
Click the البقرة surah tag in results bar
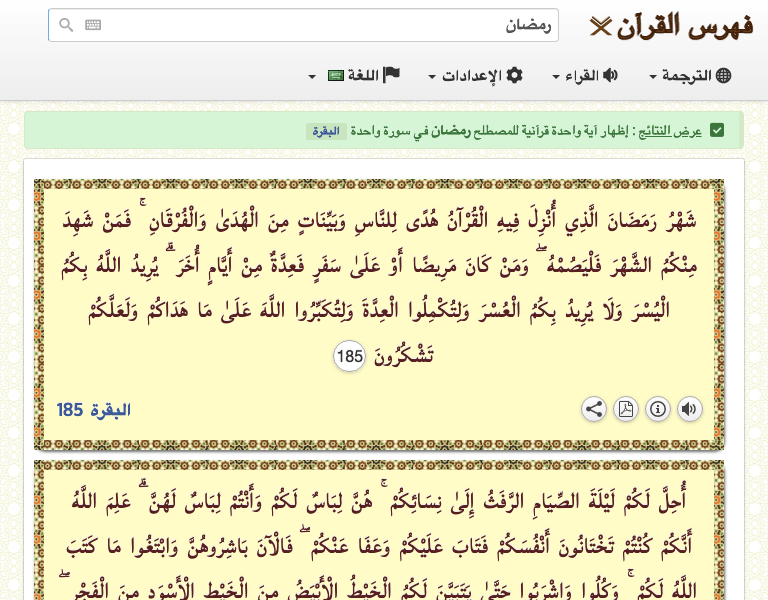point(326,131)
